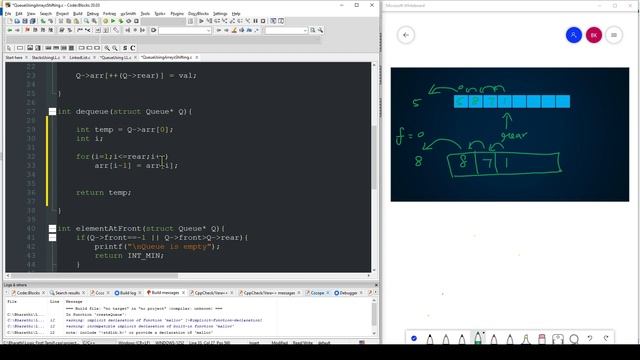Open the File menu

[8, 13]
